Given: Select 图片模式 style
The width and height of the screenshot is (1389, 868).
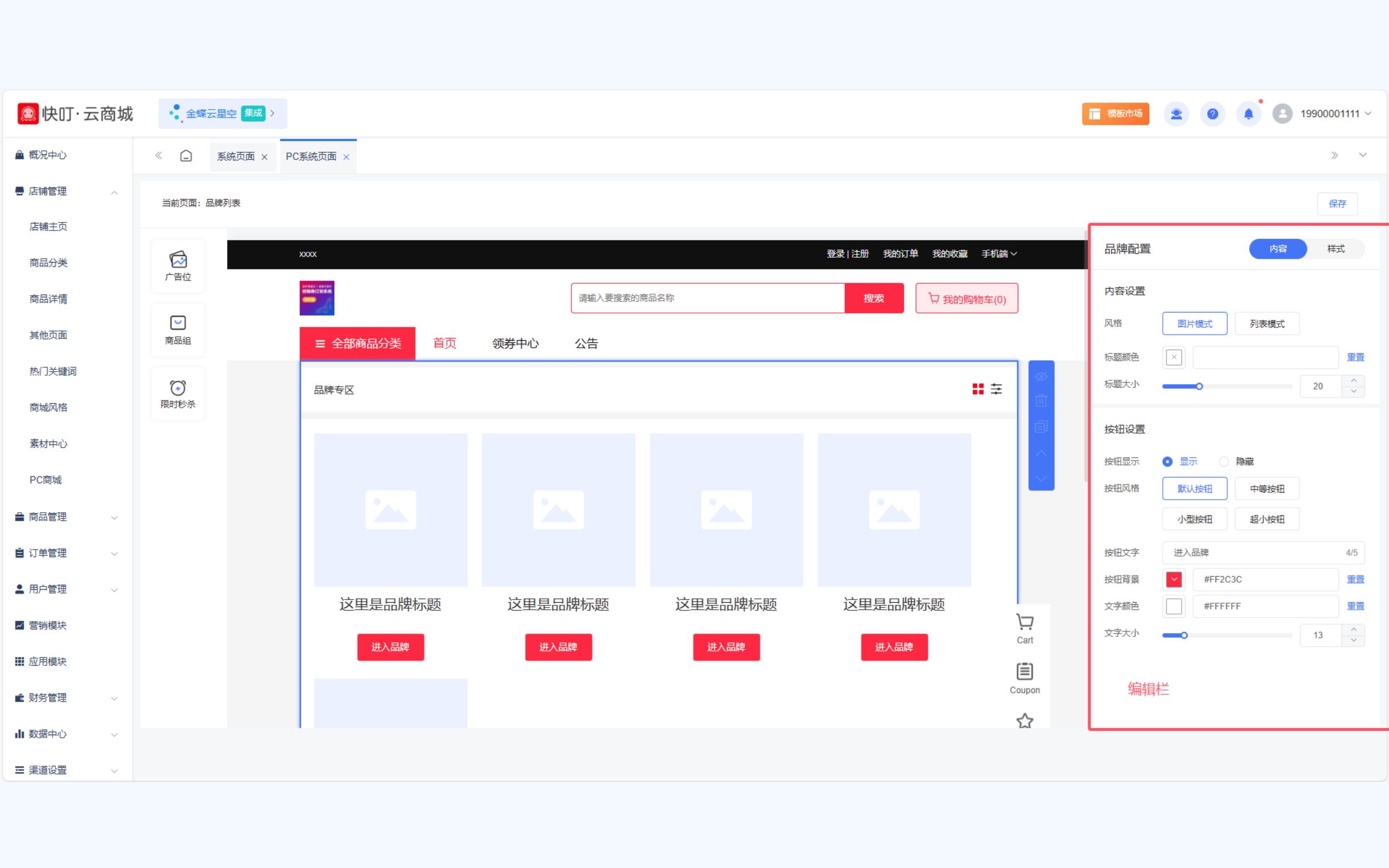Looking at the screenshot, I should tap(1194, 324).
